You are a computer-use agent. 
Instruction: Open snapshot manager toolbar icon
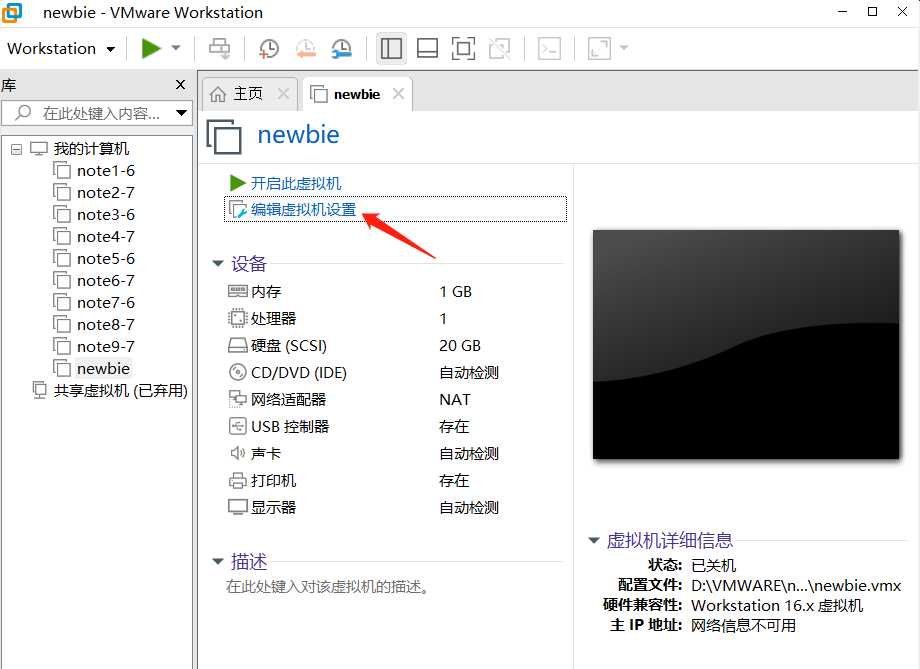(x=341, y=49)
